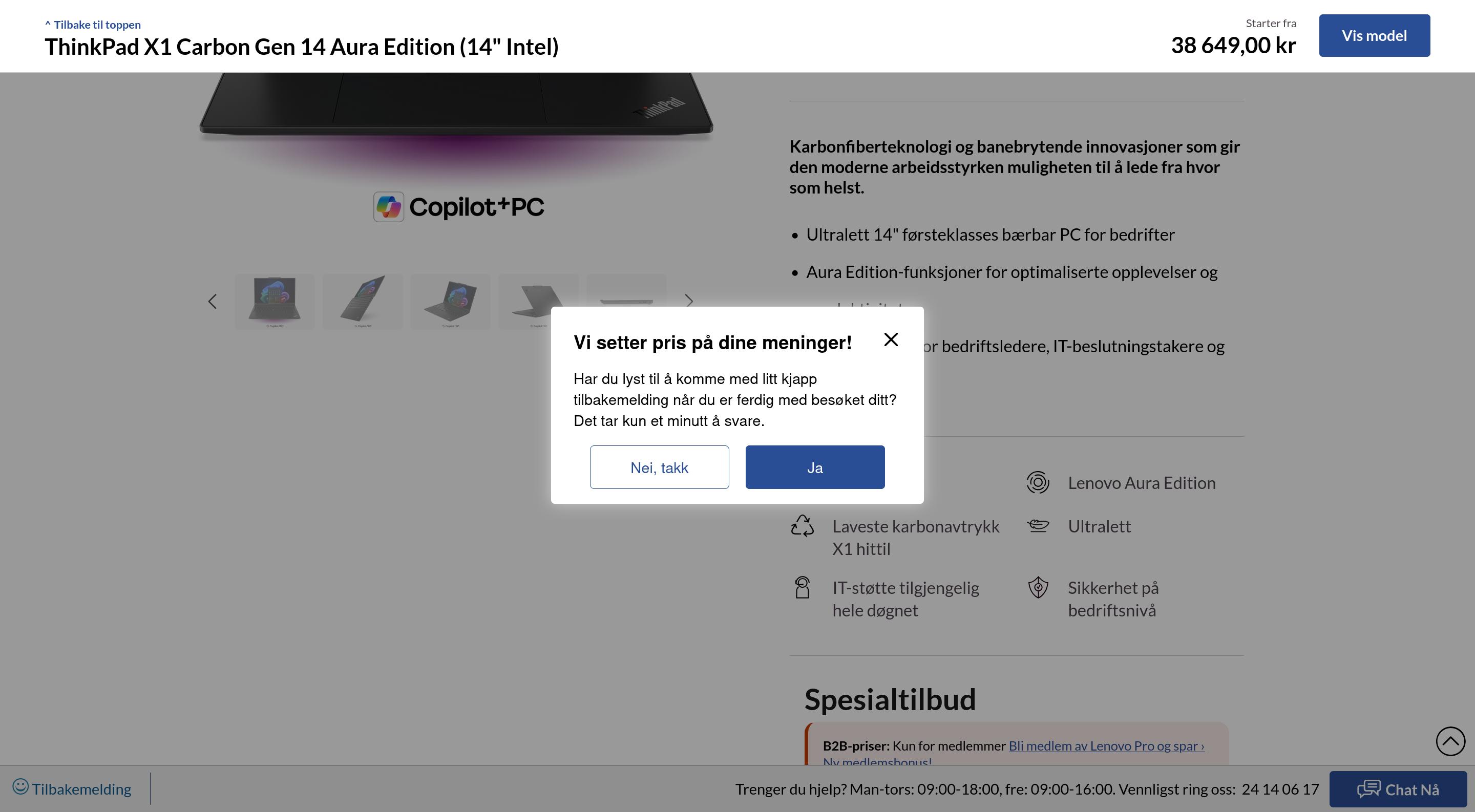Show next product gallery thumbnails

(689, 302)
